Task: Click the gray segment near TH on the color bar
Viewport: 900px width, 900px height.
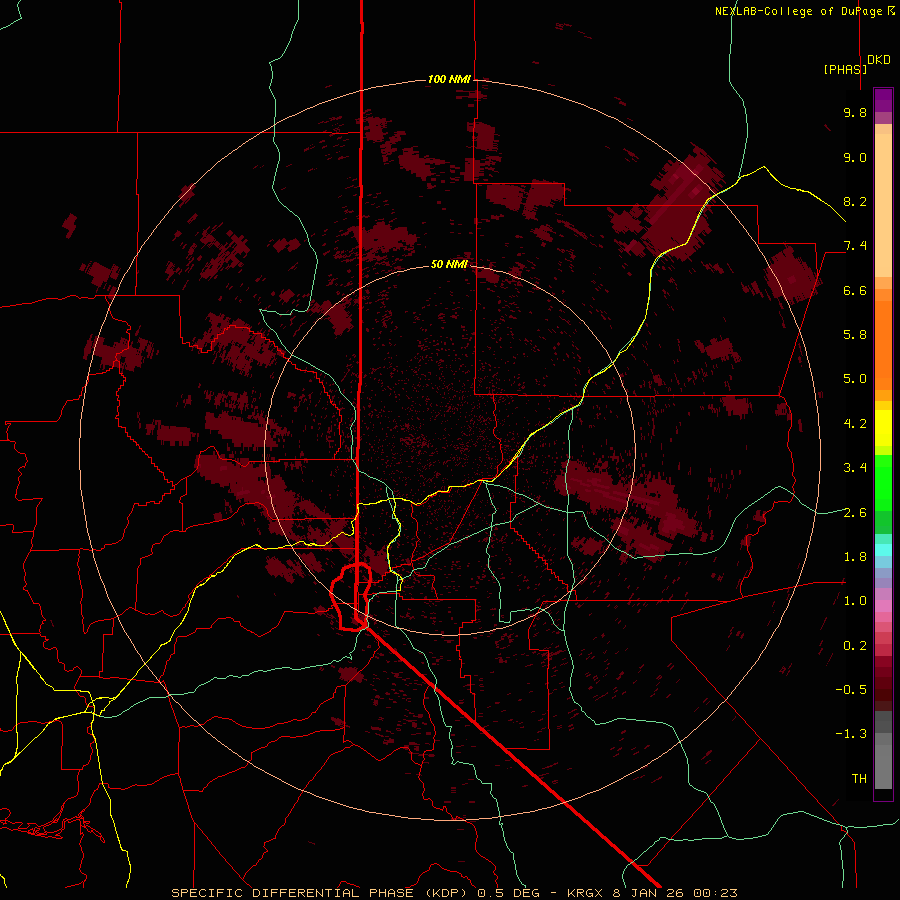Action: point(883,766)
